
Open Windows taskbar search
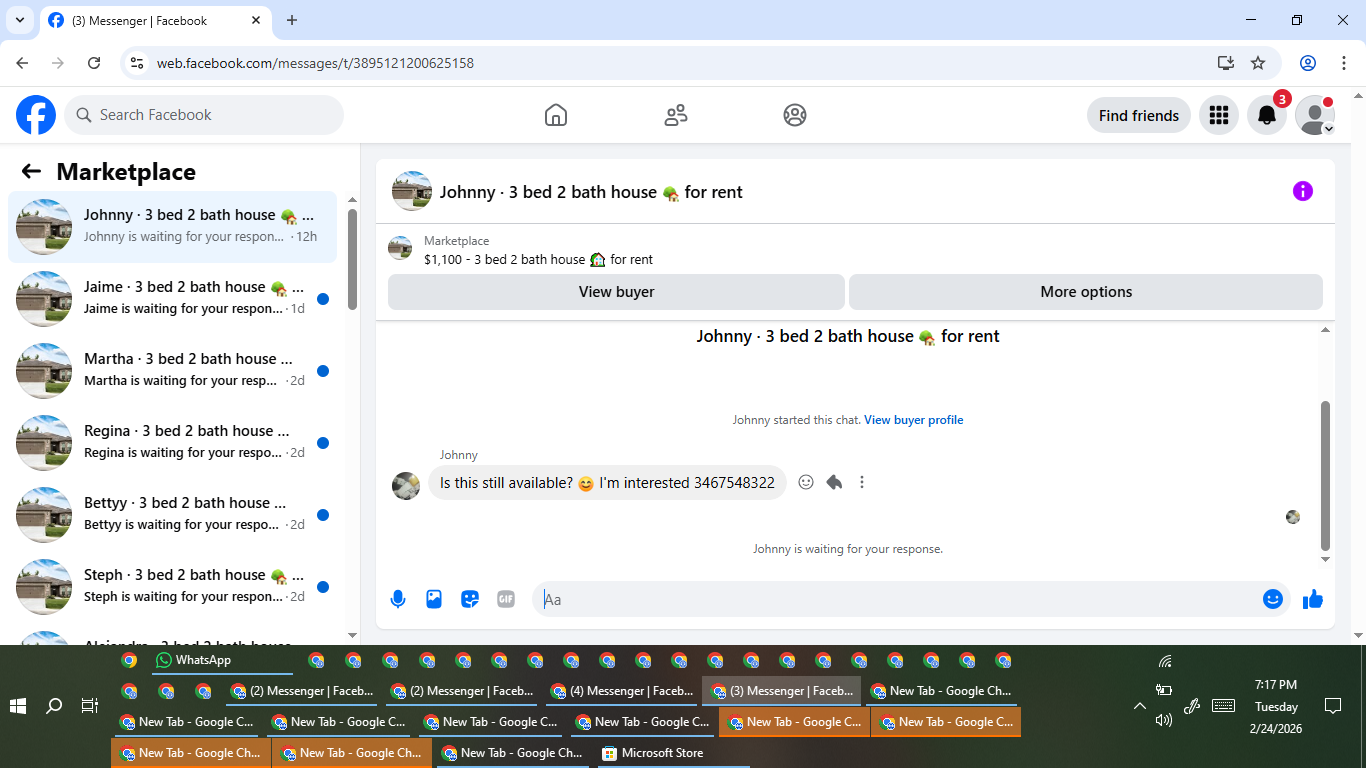coord(54,706)
